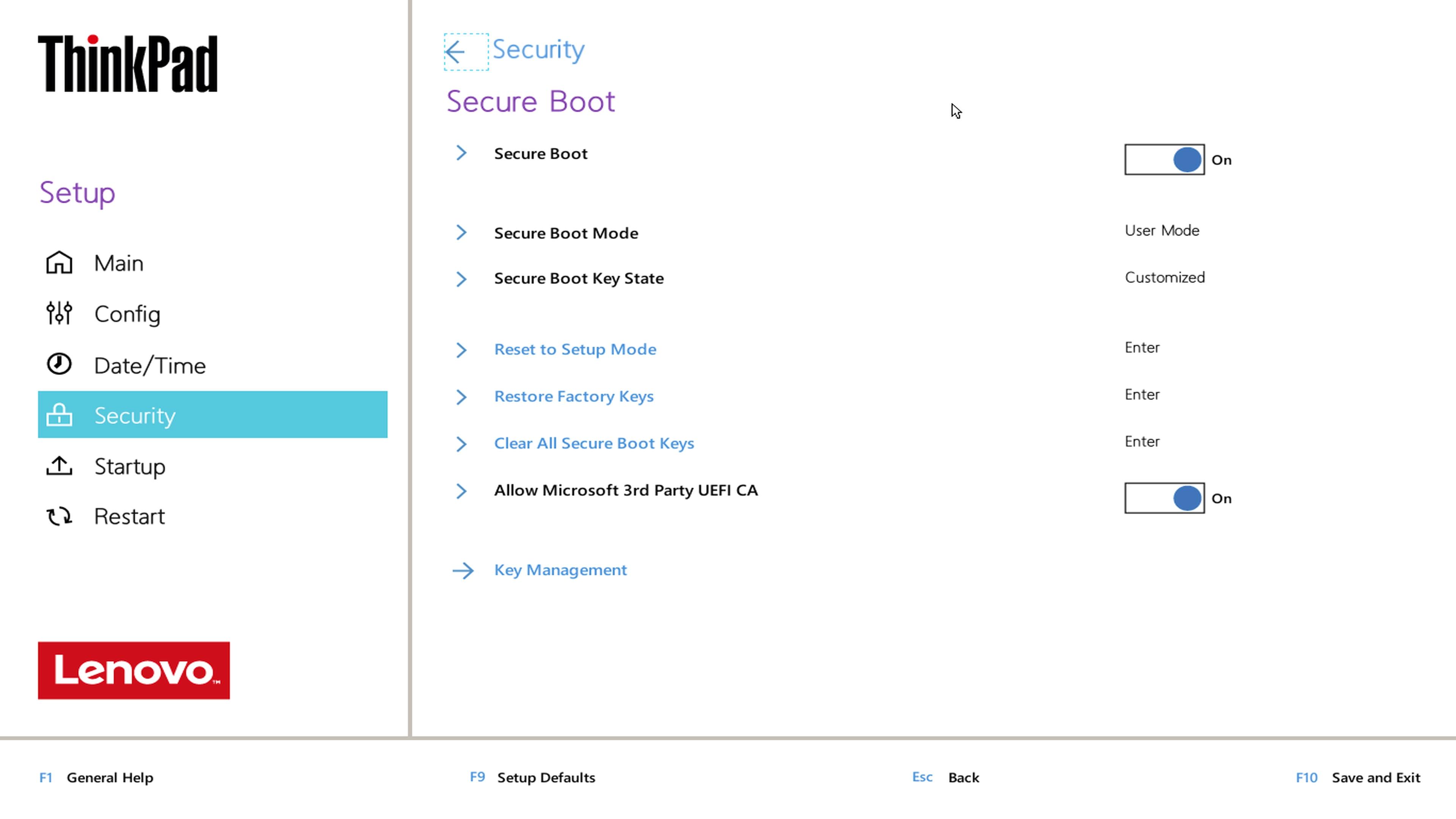Select the Startup menu tab

[x=130, y=465]
